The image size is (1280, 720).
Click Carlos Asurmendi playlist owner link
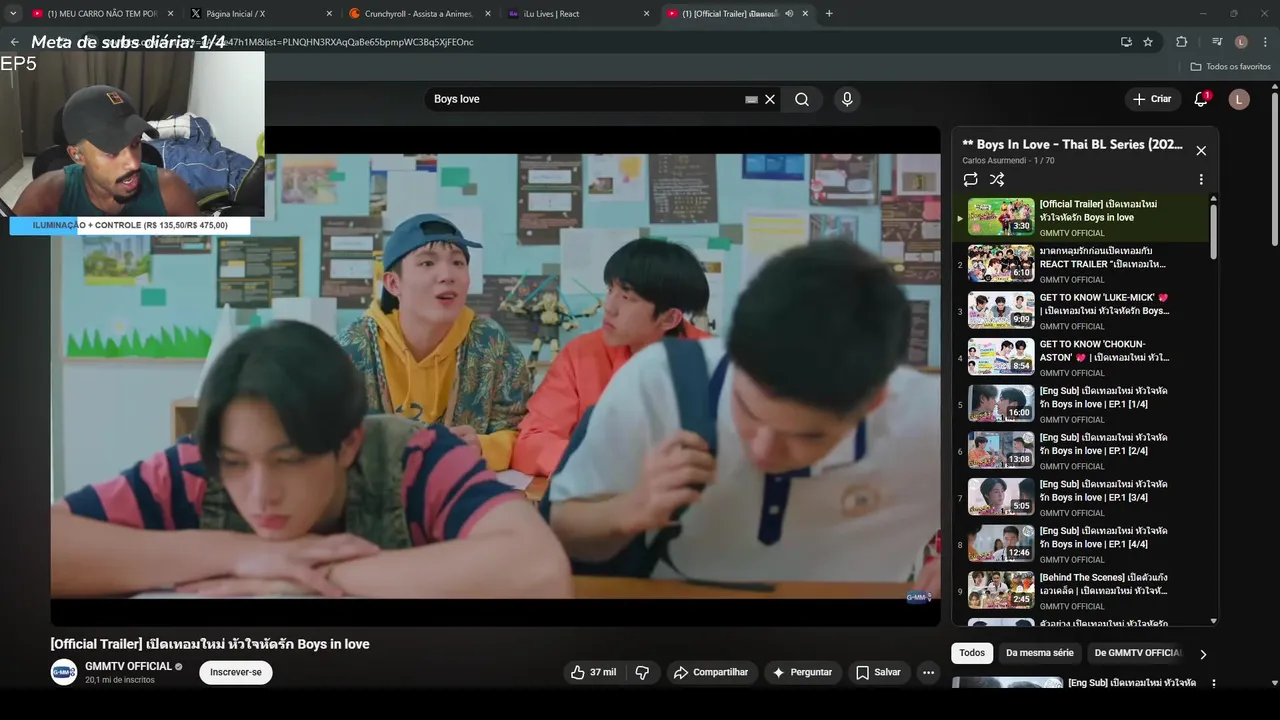pyautogui.click(x=994, y=161)
